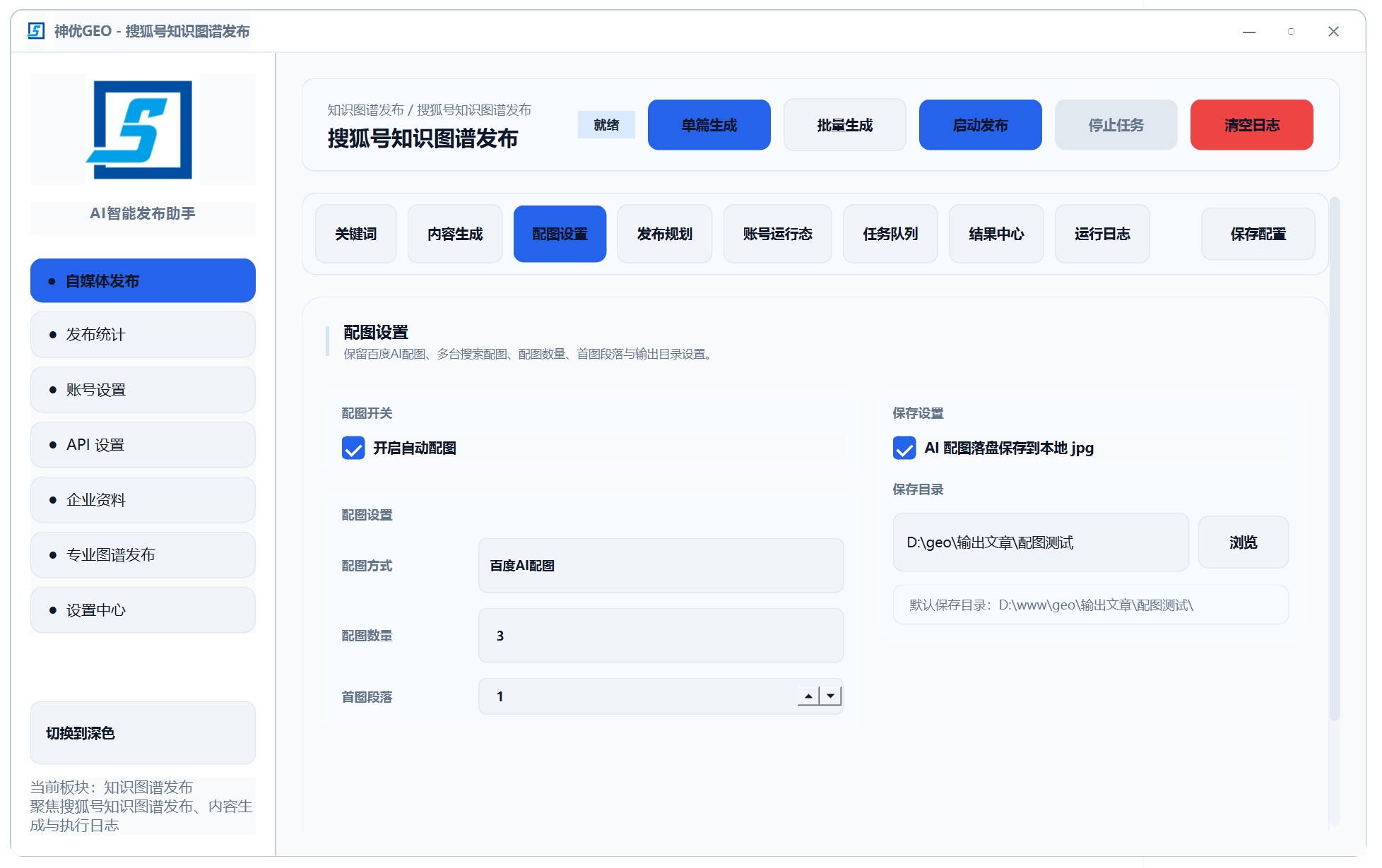The height and width of the screenshot is (868, 1382).
Task: Click the 保存配置 button
Action: (x=1258, y=234)
